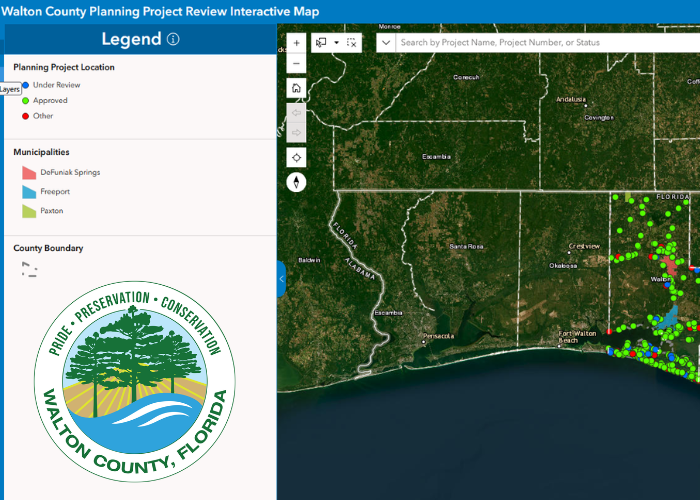Reset map to default home extent
Viewport: 700px width, 500px height.
(x=296, y=88)
